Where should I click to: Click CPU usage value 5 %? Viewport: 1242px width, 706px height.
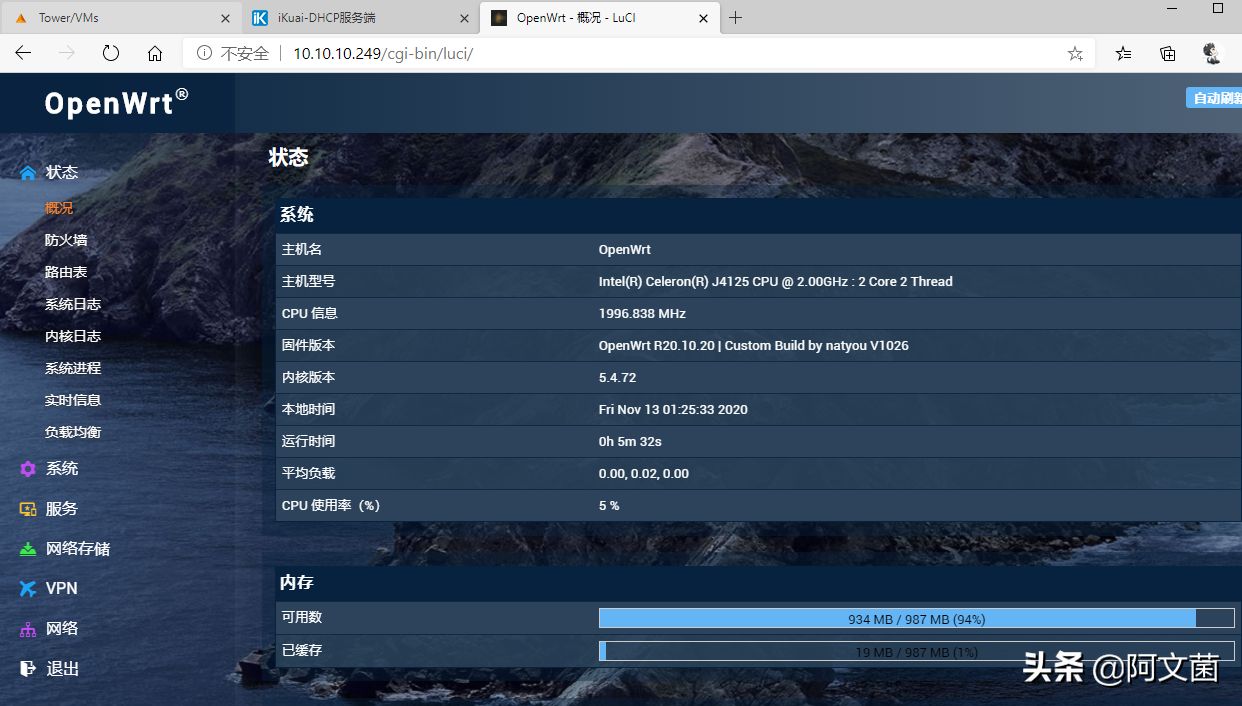pos(609,506)
